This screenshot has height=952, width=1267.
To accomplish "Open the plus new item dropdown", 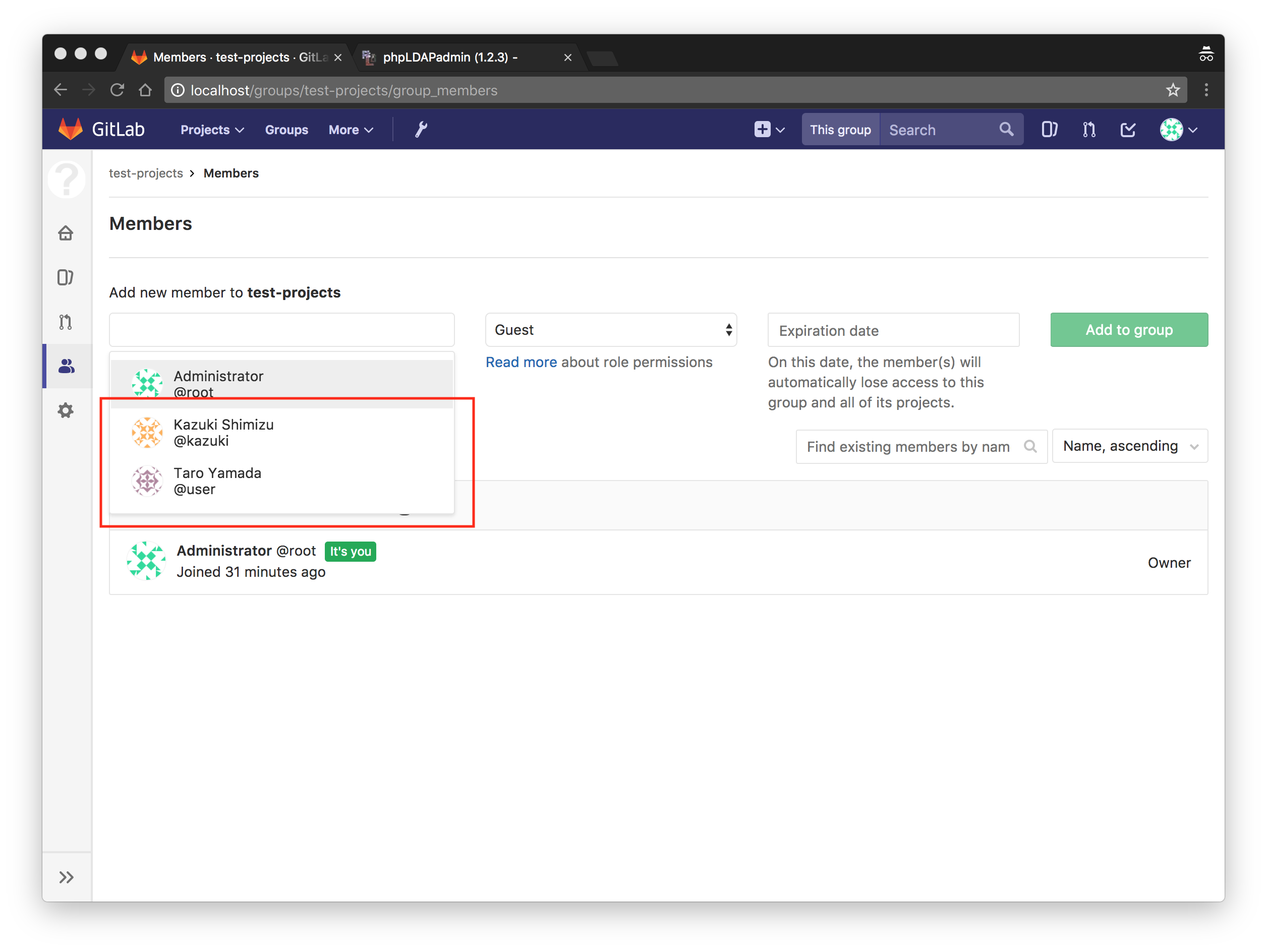I will coord(769,130).
